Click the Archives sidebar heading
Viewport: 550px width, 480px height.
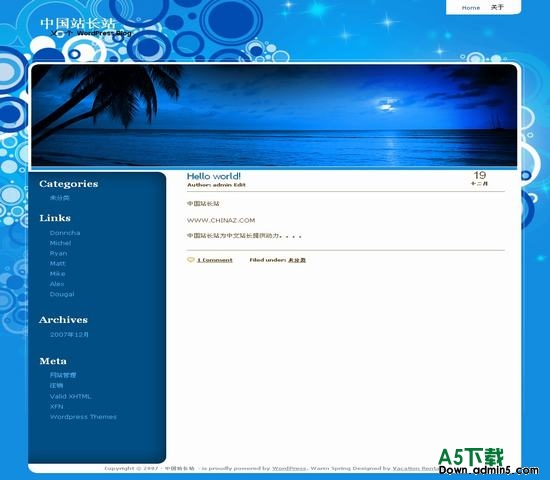(x=63, y=320)
